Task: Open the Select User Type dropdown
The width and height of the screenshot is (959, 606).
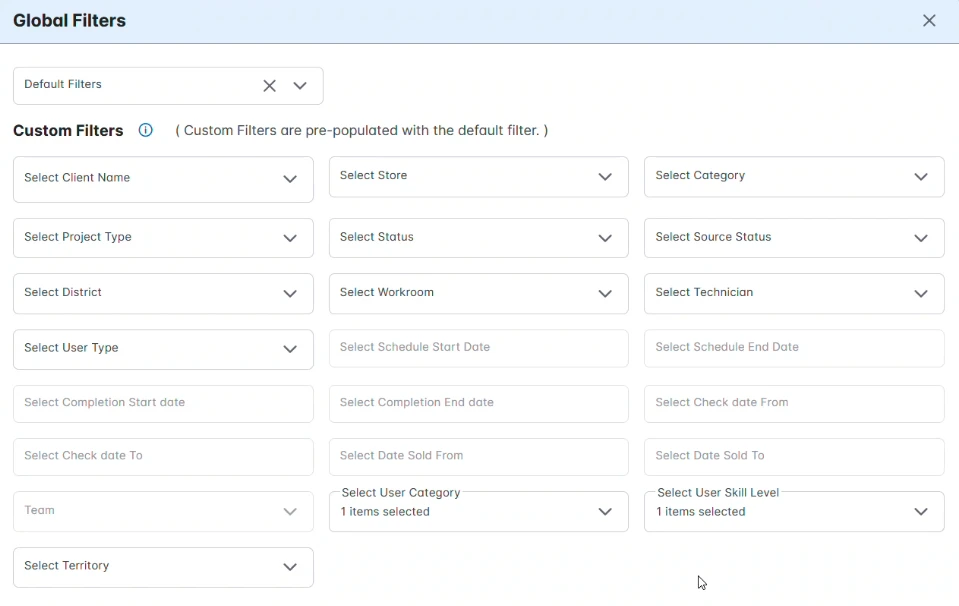Action: [x=163, y=349]
